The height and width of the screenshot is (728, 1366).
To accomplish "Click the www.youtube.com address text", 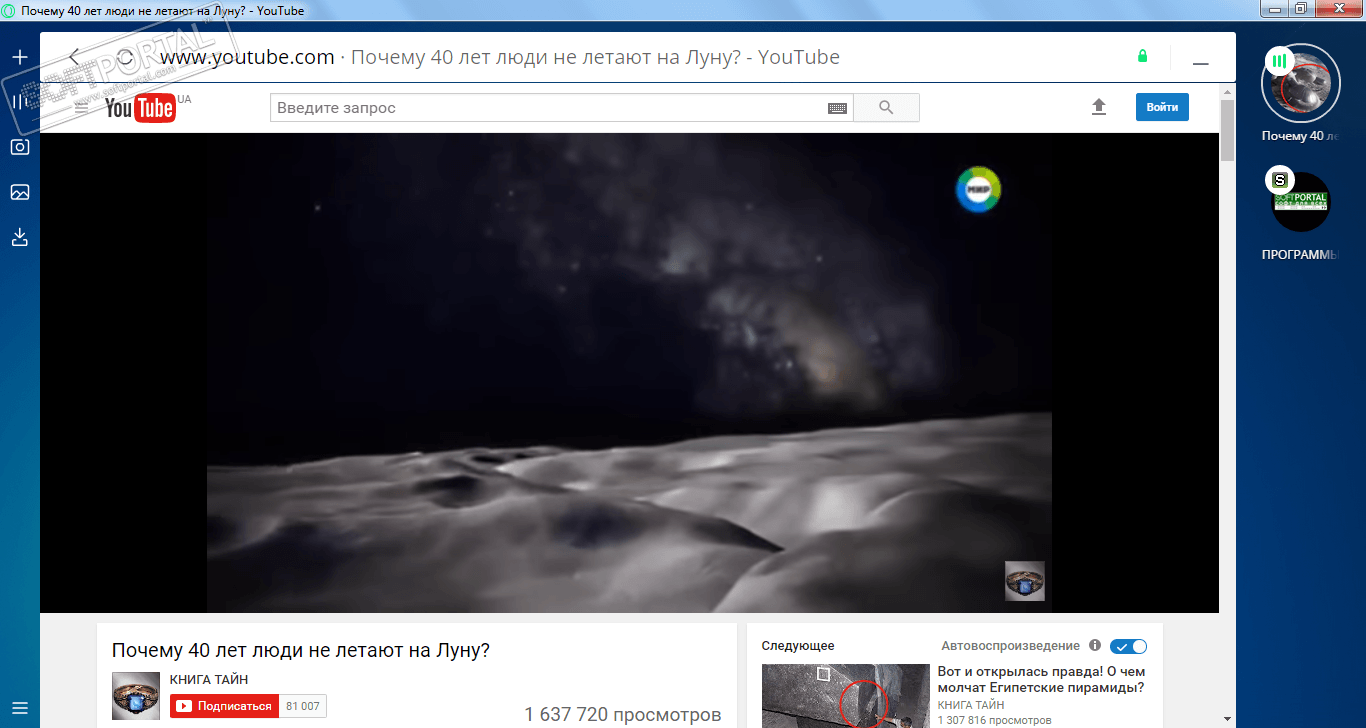I will [x=247, y=57].
